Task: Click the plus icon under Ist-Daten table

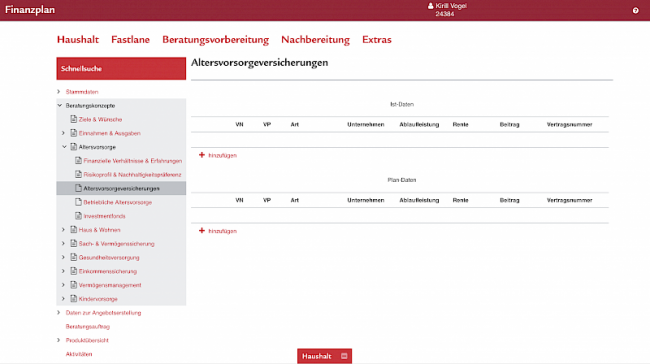Action: [202, 155]
